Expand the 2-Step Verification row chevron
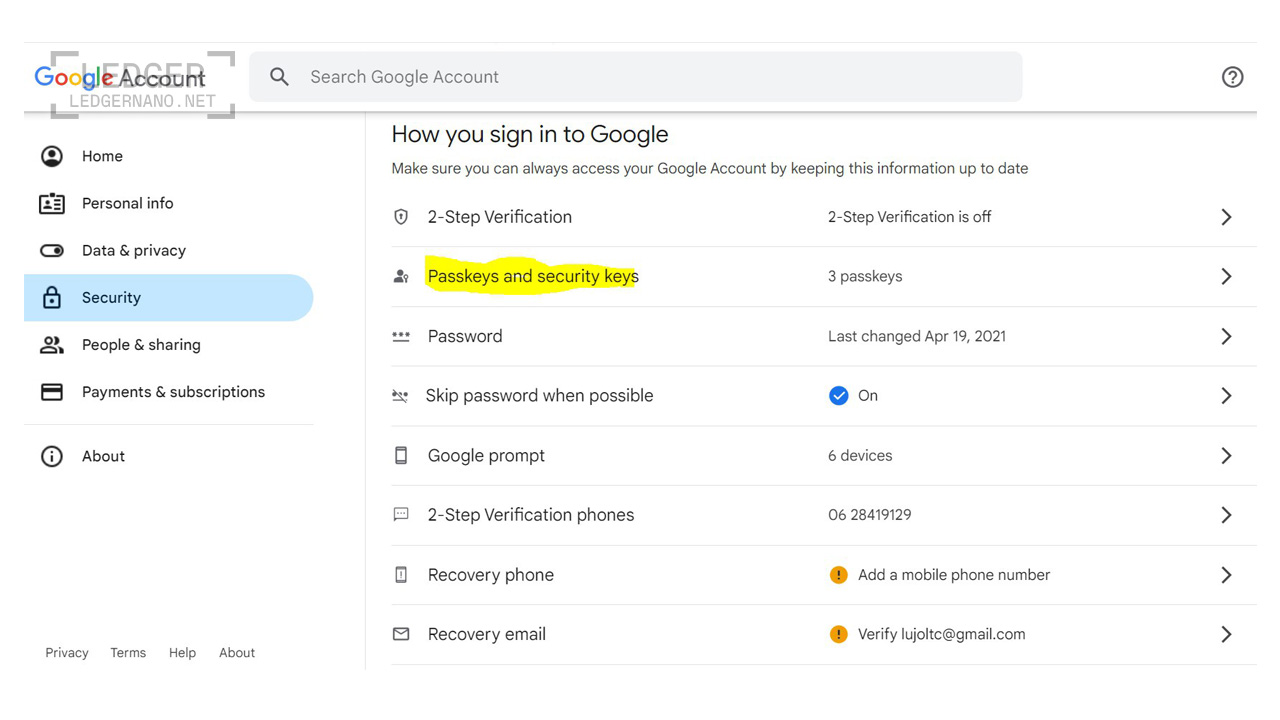The width and height of the screenshot is (1280, 720). (x=1226, y=217)
